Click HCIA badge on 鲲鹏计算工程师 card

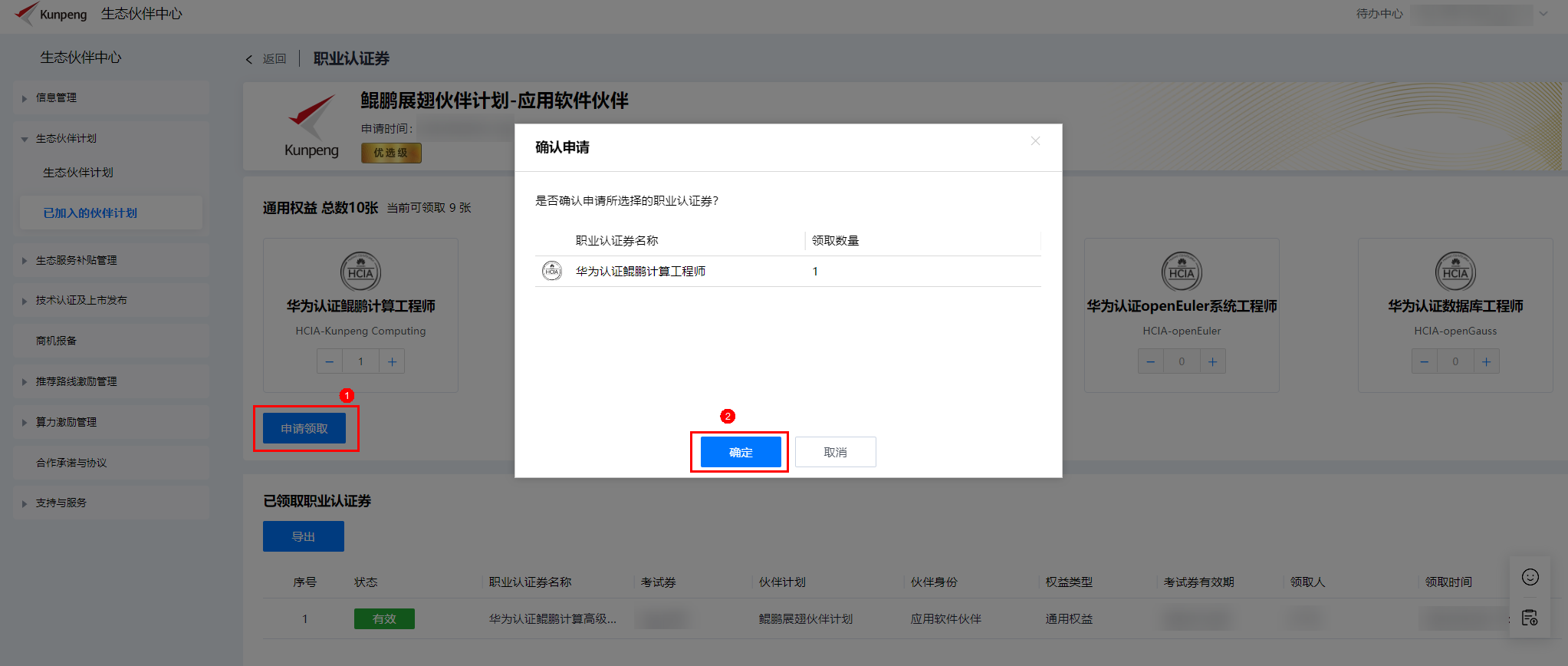(x=360, y=272)
